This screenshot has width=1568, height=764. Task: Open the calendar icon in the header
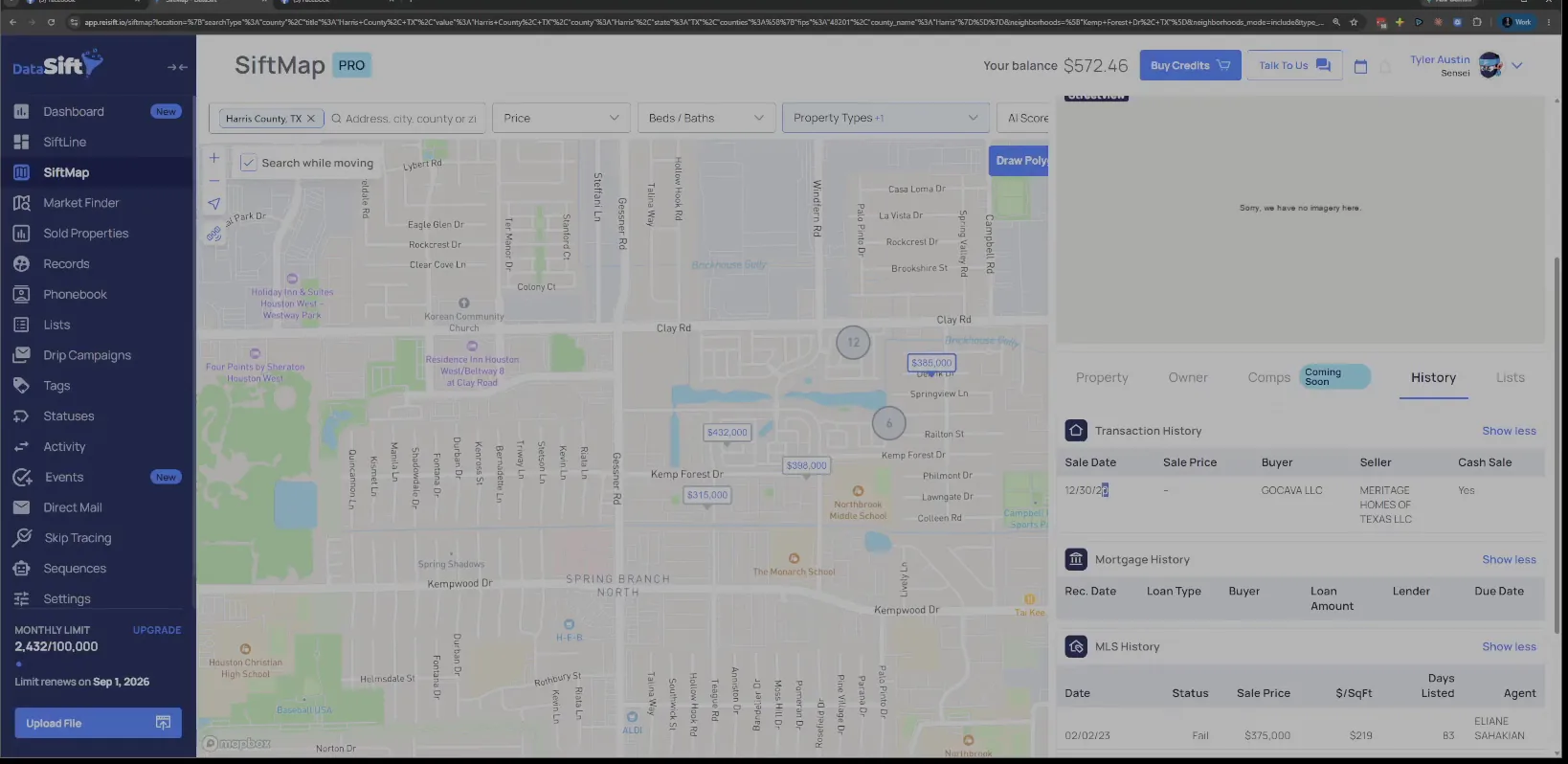click(1360, 66)
